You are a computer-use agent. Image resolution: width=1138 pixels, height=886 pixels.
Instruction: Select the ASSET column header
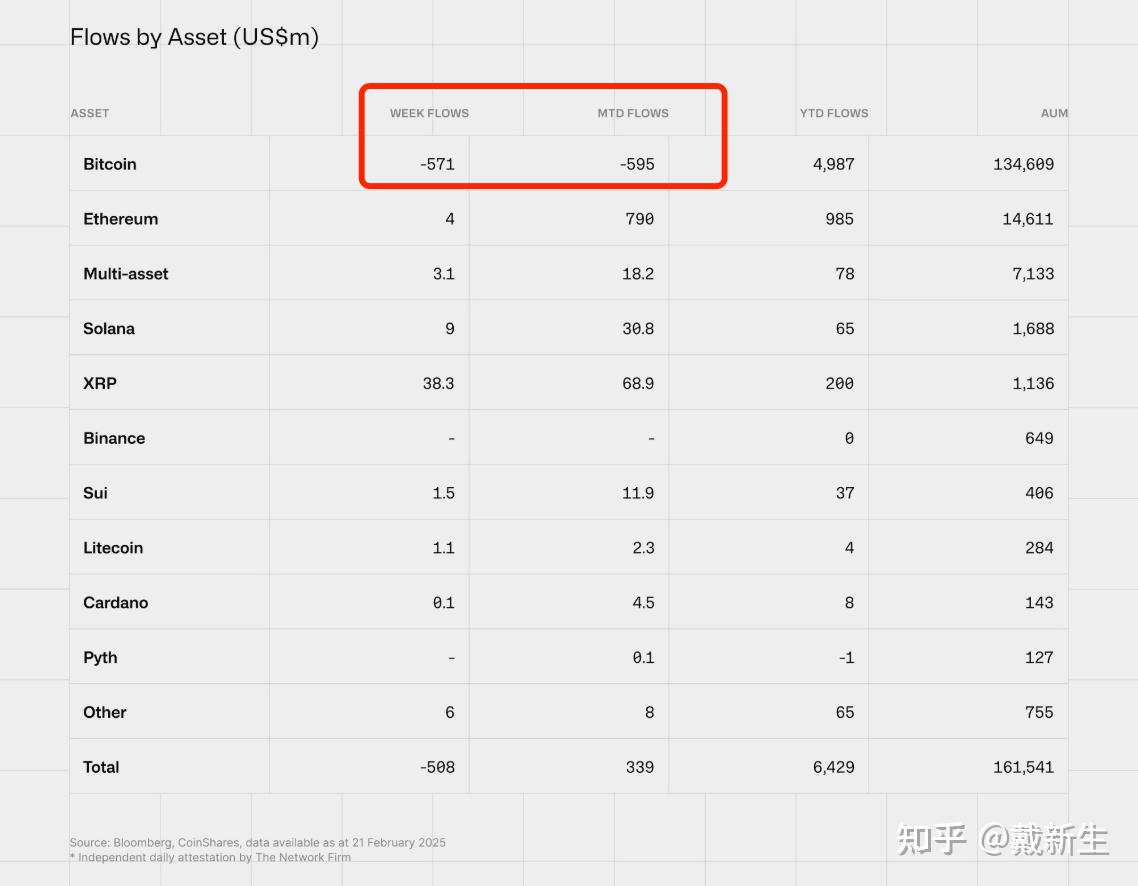click(x=90, y=113)
